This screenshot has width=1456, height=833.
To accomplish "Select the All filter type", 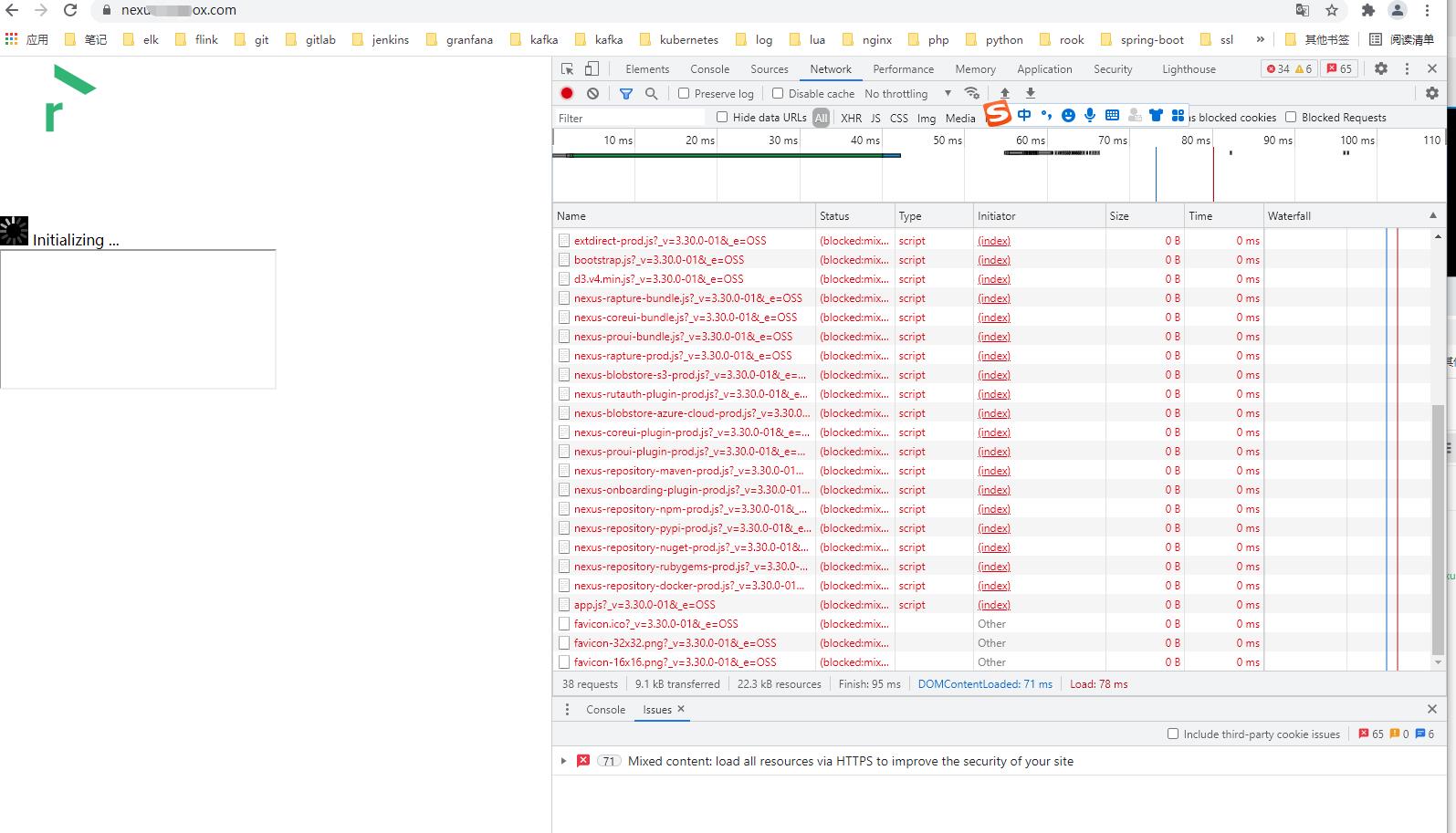I will 821,118.
